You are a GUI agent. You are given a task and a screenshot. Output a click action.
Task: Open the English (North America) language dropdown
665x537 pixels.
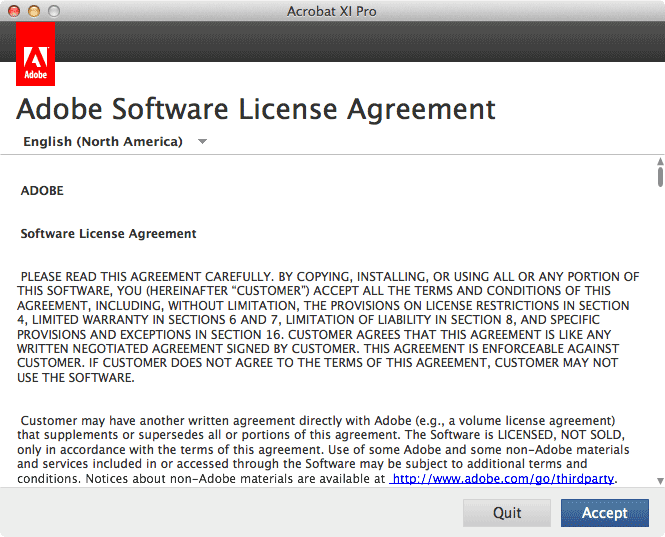[115, 141]
